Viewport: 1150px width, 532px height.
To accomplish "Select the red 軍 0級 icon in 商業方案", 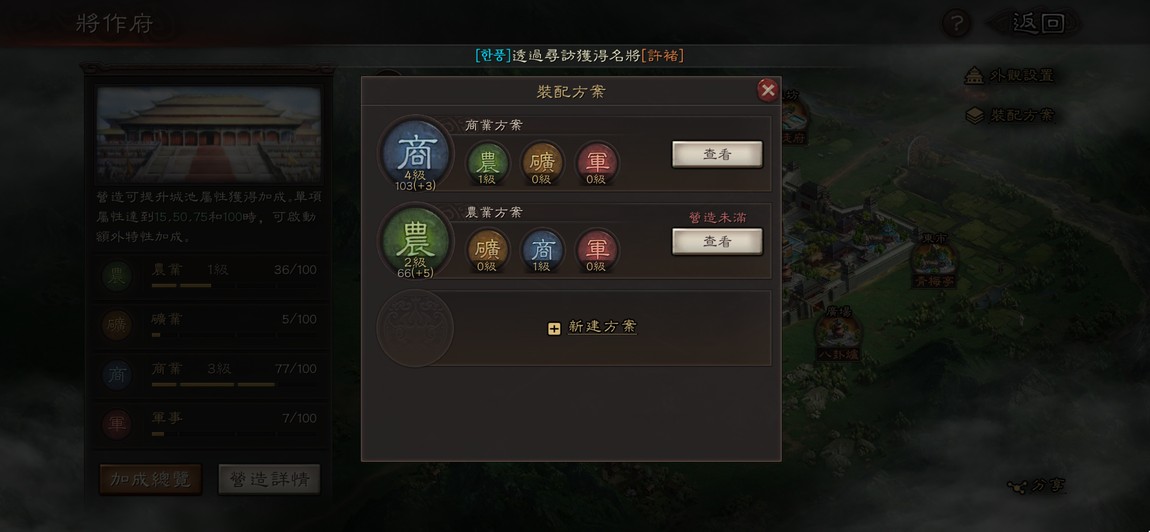I will coord(596,163).
